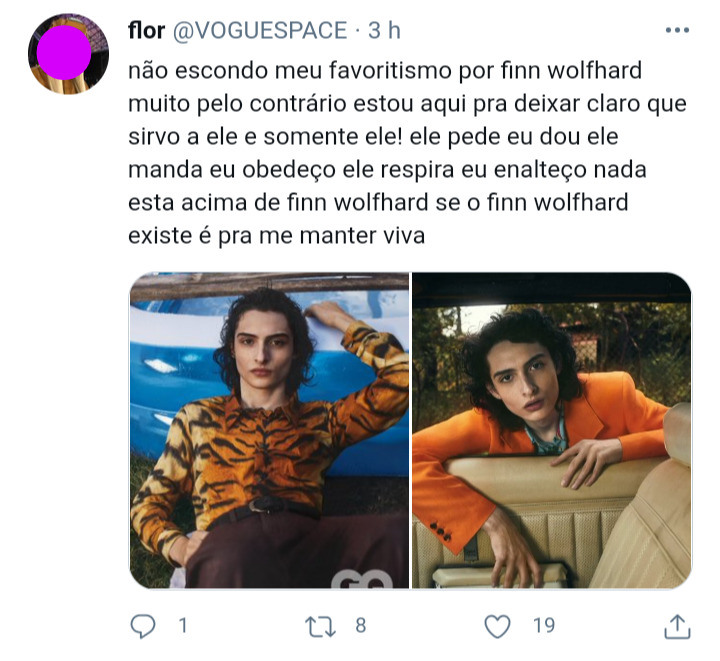Click the retweet count 8
720x661 pixels.
coord(360,626)
